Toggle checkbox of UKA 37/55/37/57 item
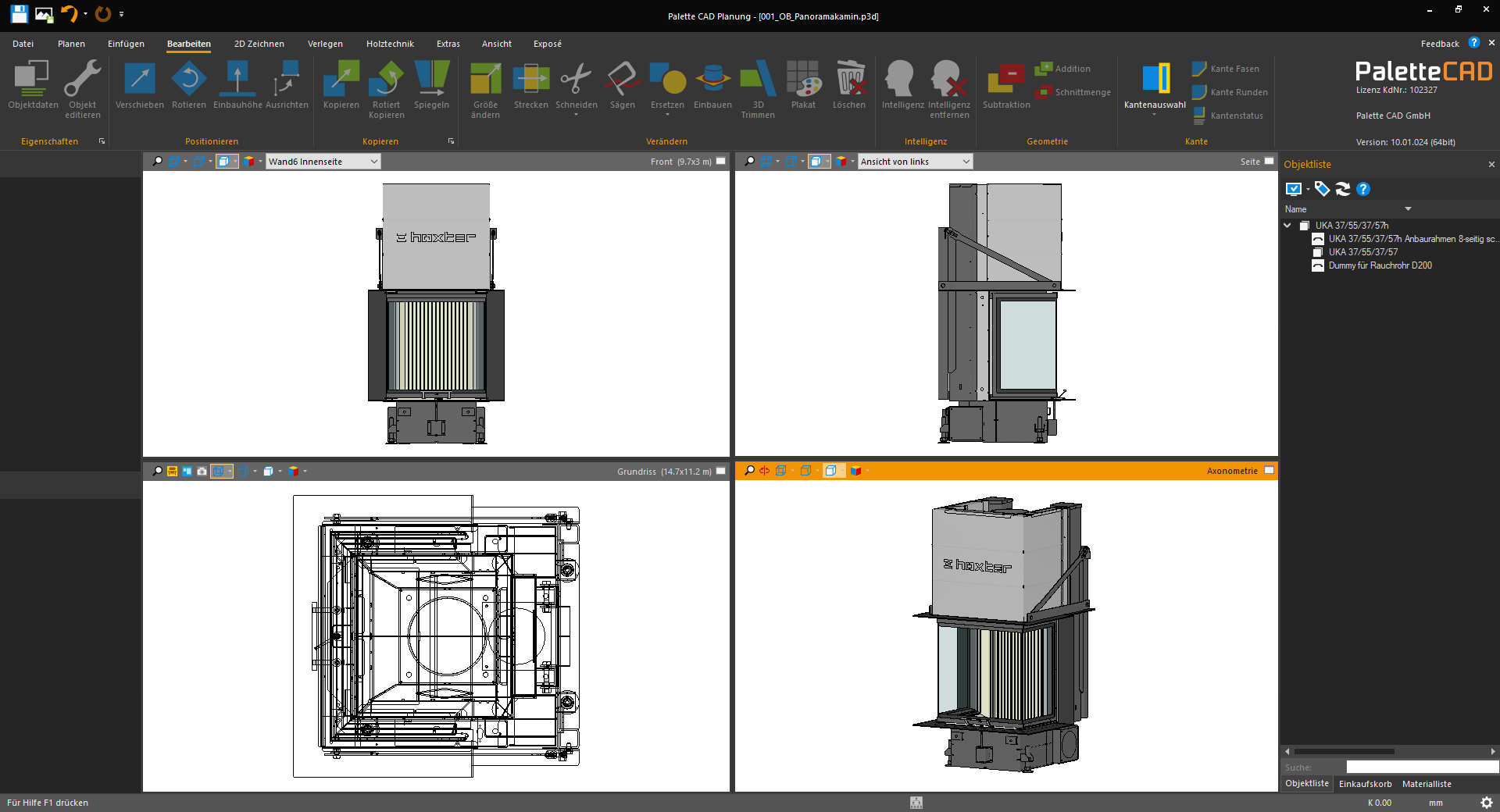Viewport: 1500px width, 812px height. pyautogui.click(x=1318, y=252)
